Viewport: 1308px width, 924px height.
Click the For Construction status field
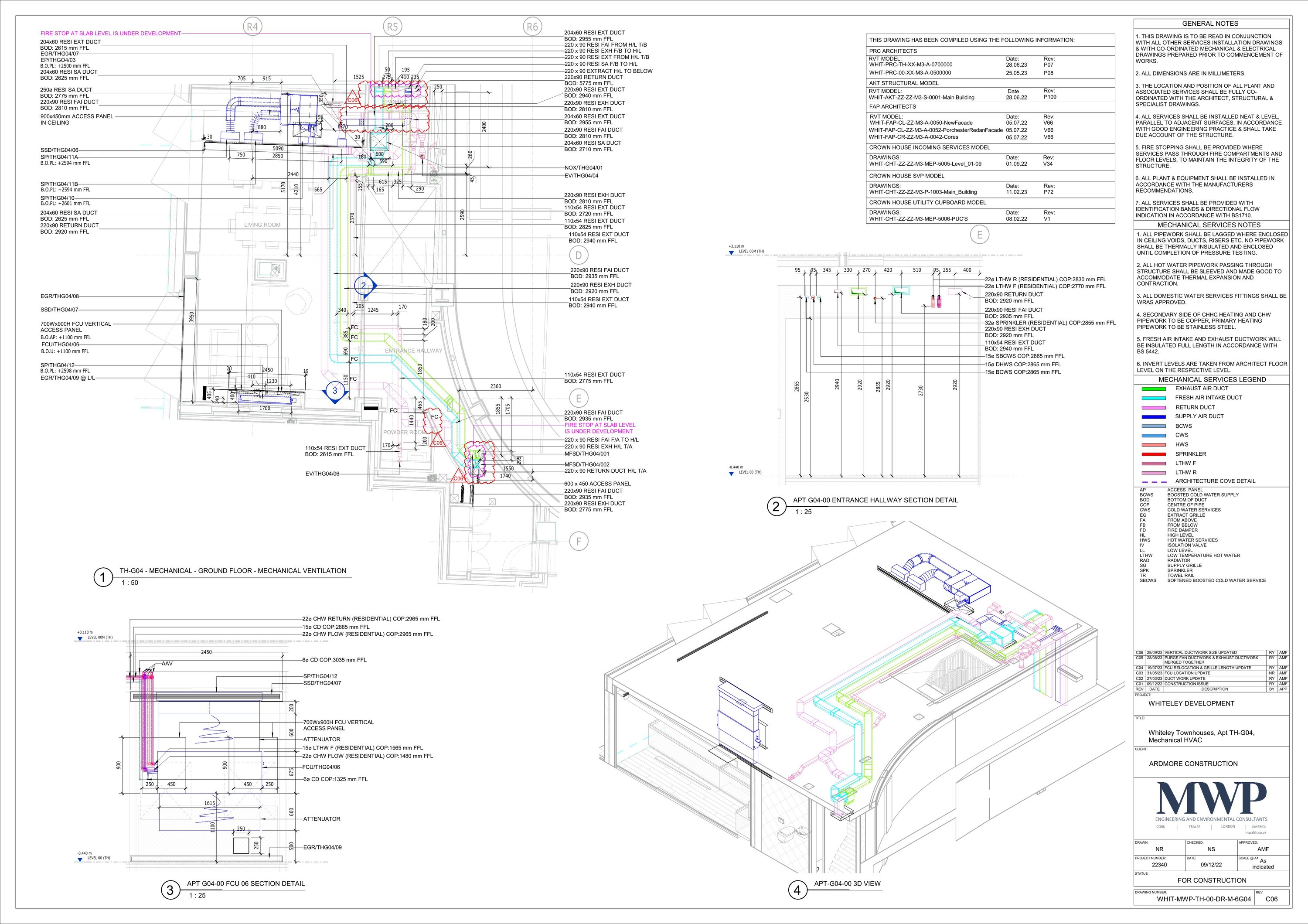pyautogui.click(x=1212, y=880)
